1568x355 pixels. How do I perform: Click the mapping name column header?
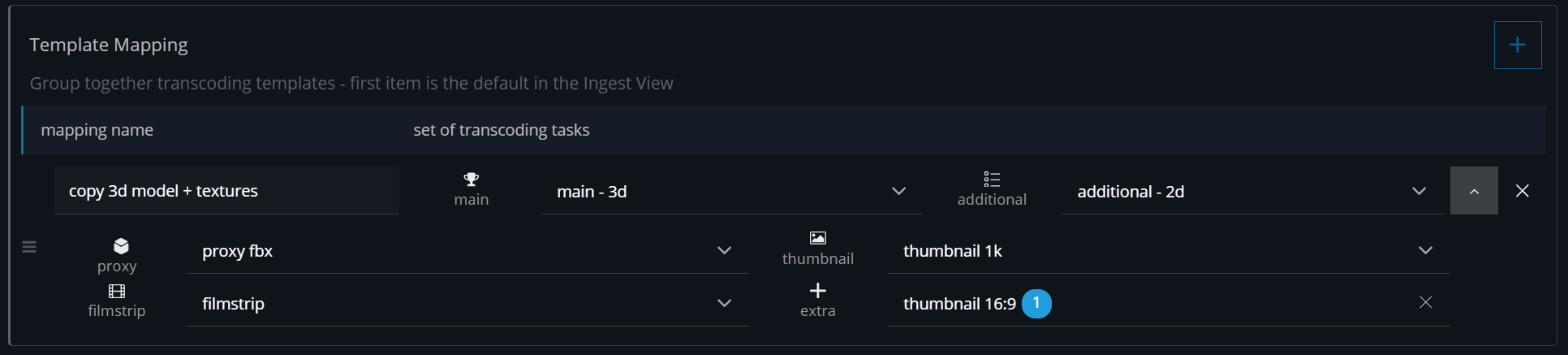[97, 130]
